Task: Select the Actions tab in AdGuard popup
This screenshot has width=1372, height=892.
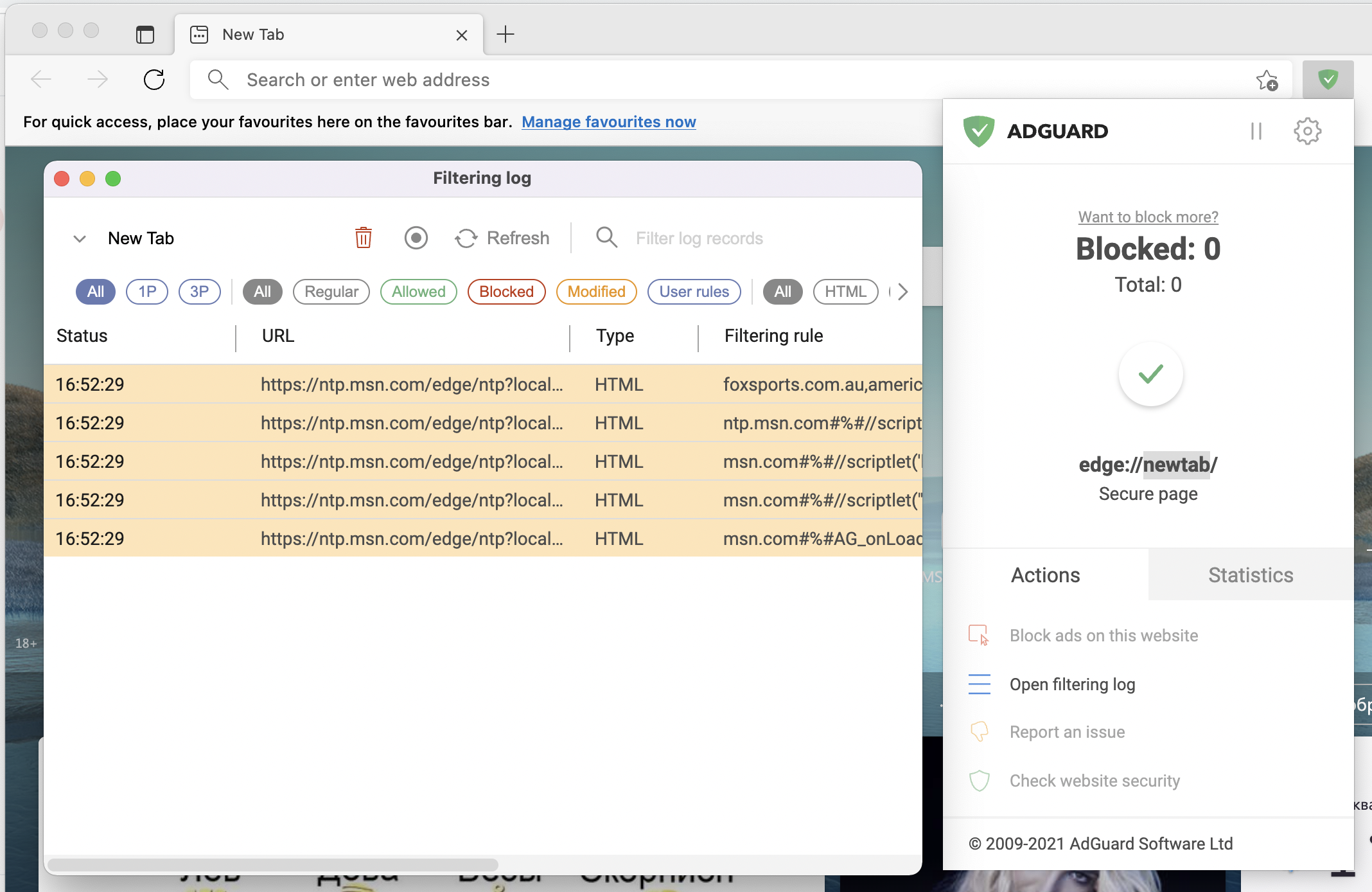Action: [1045, 575]
